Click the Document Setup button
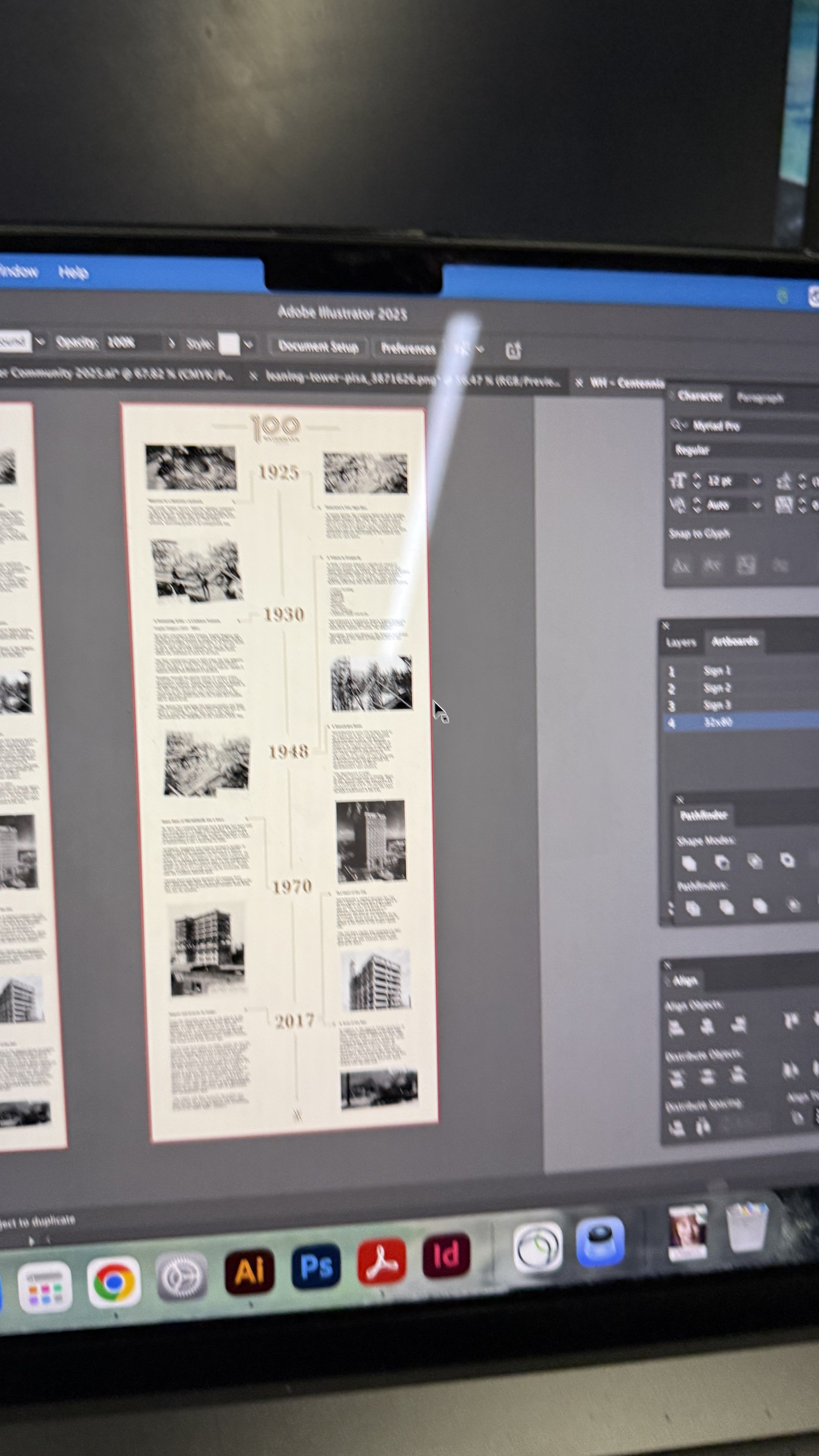Image resolution: width=819 pixels, height=1456 pixels. click(x=318, y=346)
